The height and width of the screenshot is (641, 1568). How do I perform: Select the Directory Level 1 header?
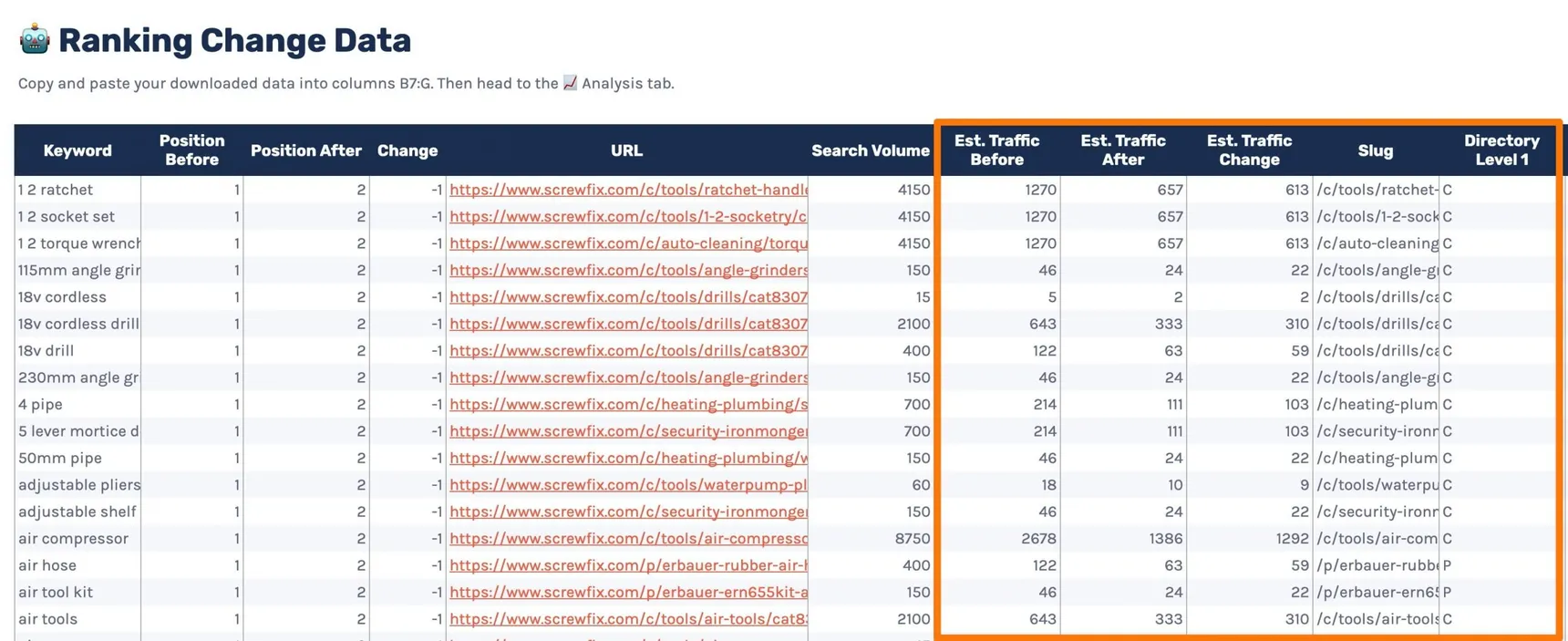click(x=1501, y=150)
